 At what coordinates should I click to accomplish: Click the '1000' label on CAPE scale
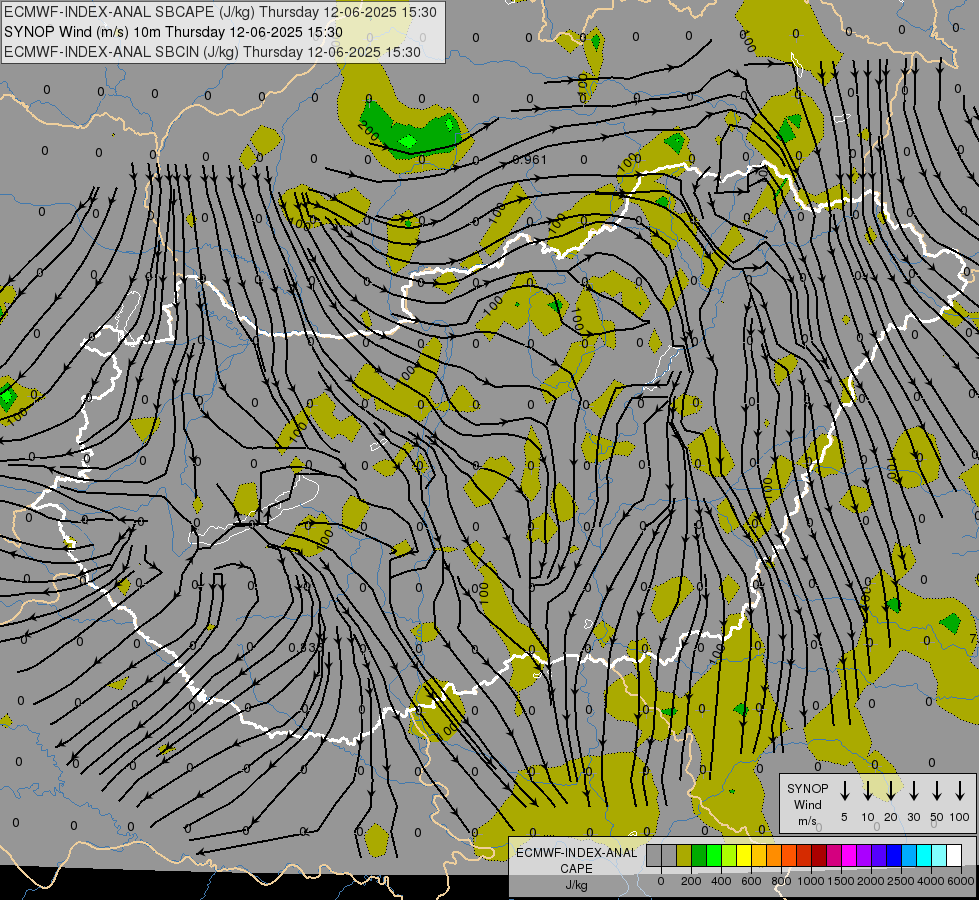tap(811, 881)
